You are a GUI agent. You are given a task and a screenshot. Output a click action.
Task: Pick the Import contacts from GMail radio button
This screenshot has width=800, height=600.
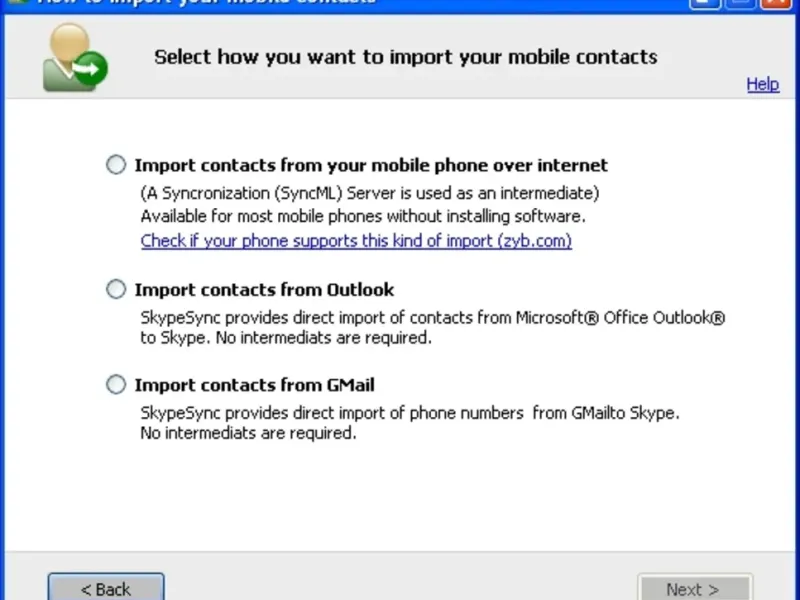(117, 385)
